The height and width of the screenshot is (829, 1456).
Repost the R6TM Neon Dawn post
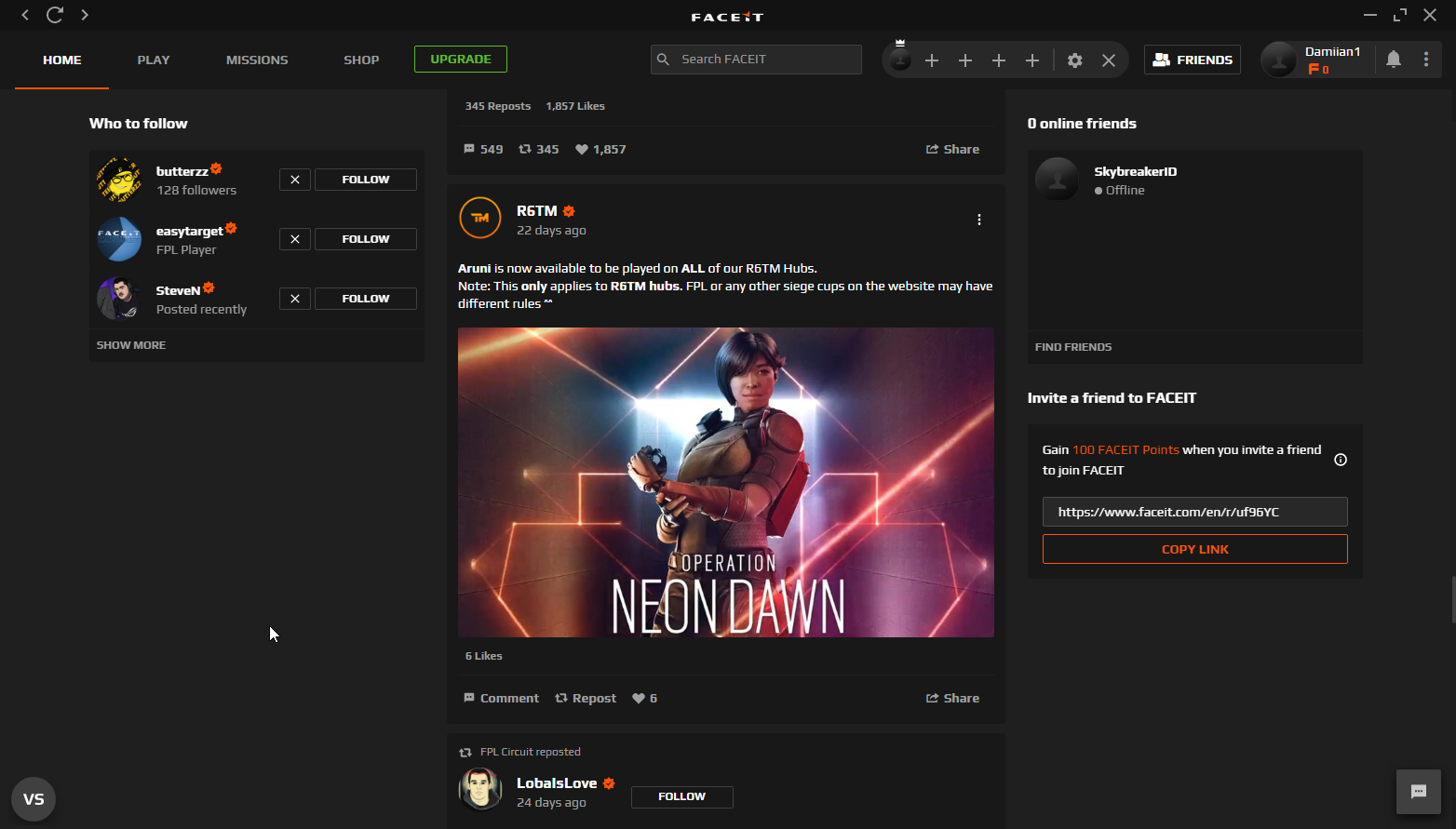[586, 698]
